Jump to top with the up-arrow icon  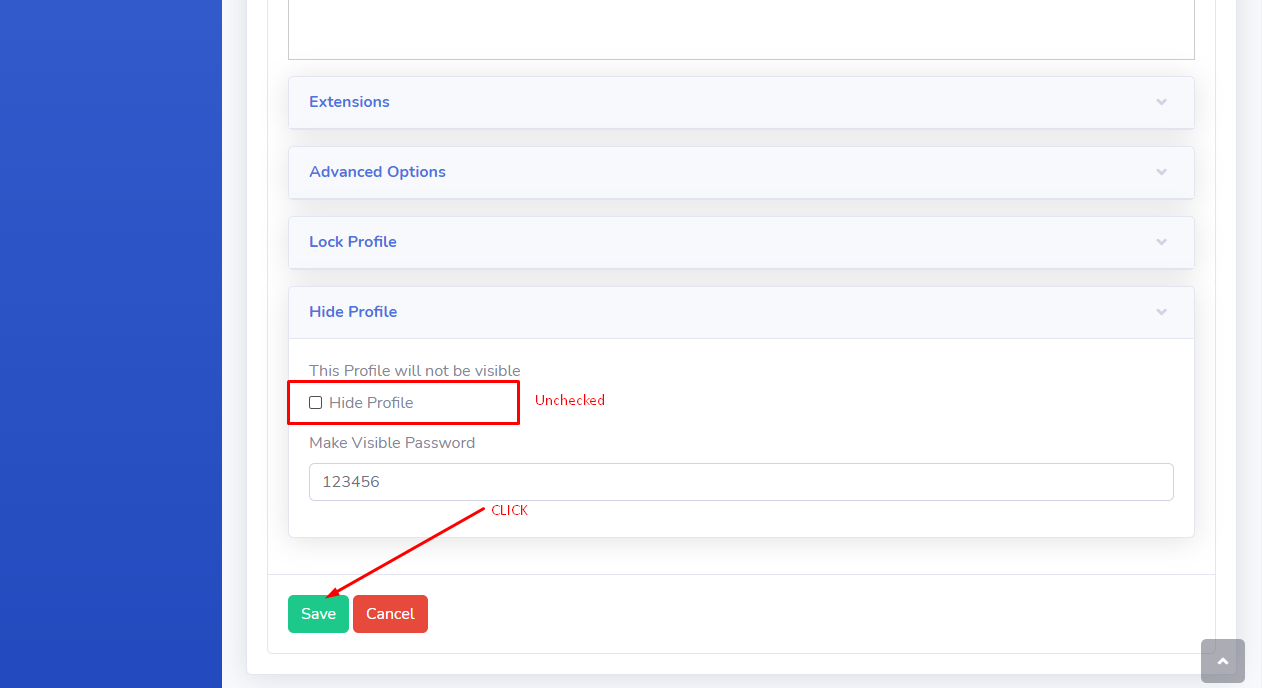pyautogui.click(x=1223, y=661)
